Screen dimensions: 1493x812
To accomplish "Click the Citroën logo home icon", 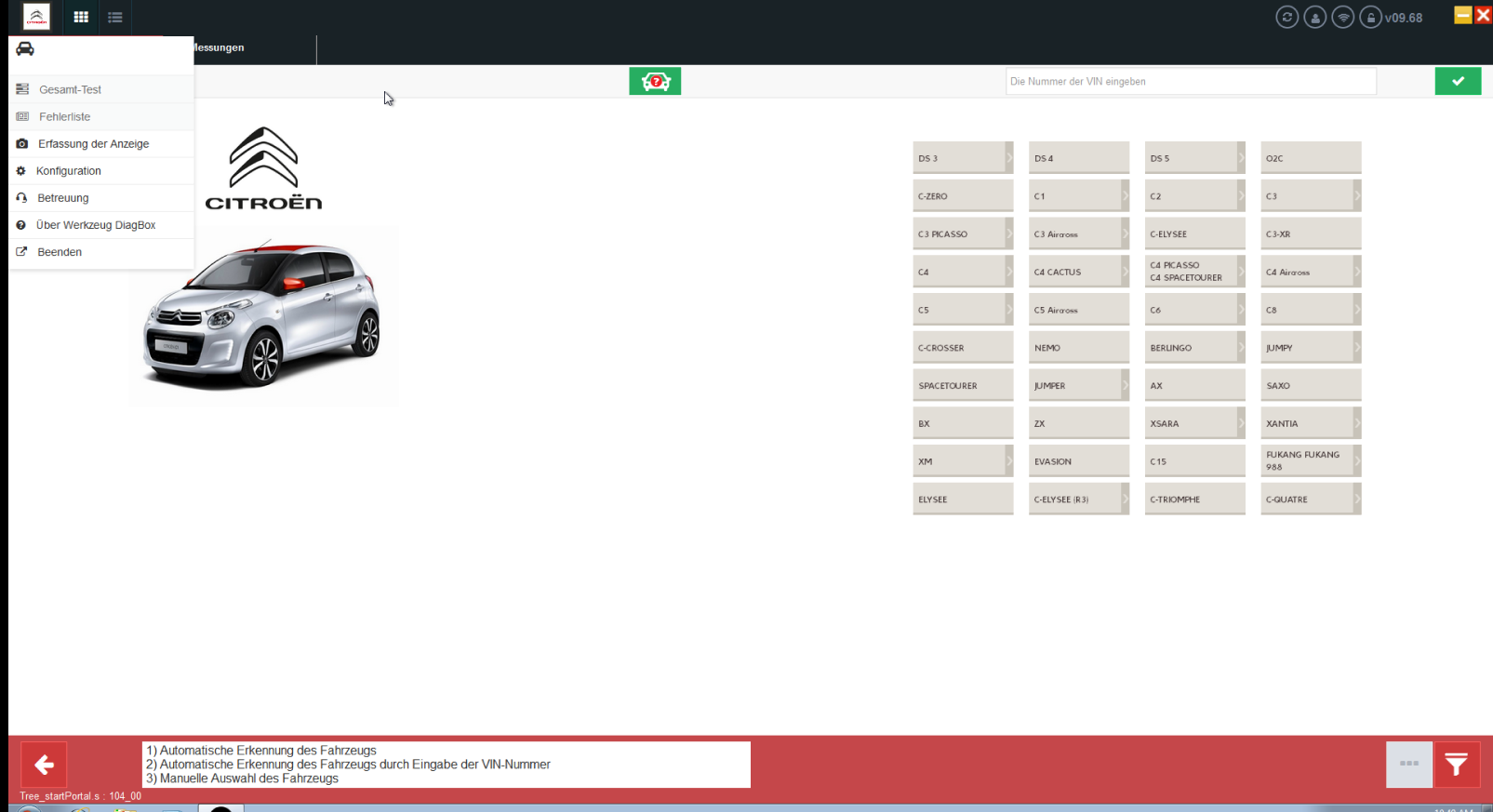I will (x=36, y=17).
